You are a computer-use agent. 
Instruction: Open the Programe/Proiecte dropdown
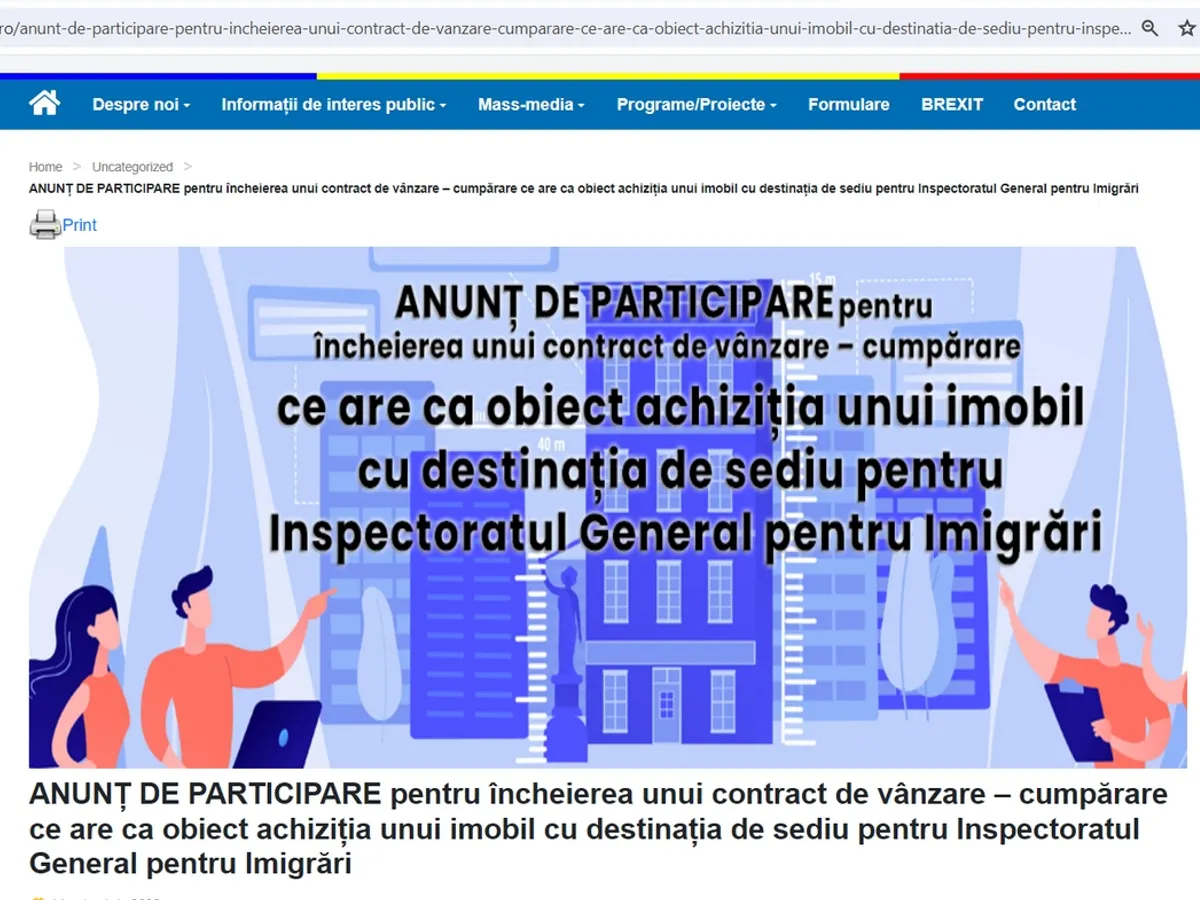696,104
